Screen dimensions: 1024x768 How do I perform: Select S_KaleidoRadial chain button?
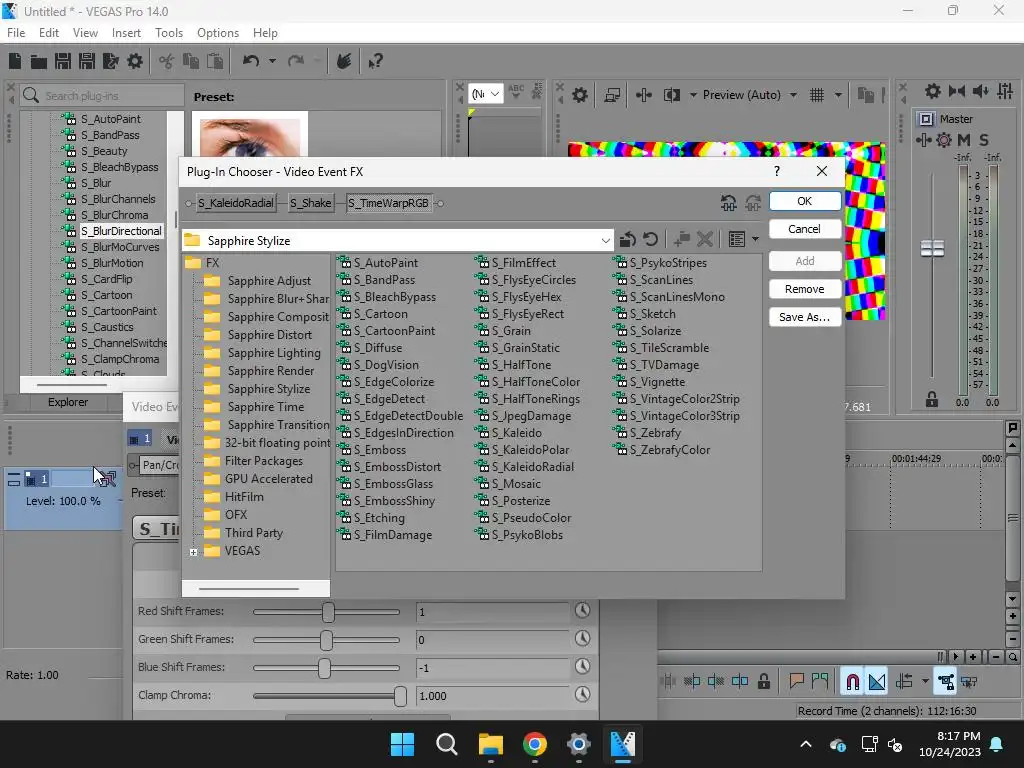coord(235,203)
